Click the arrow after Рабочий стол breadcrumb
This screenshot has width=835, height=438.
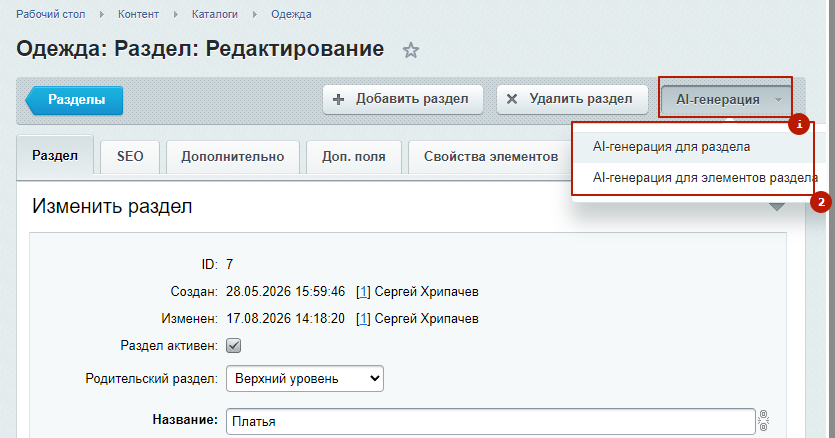click(102, 15)
